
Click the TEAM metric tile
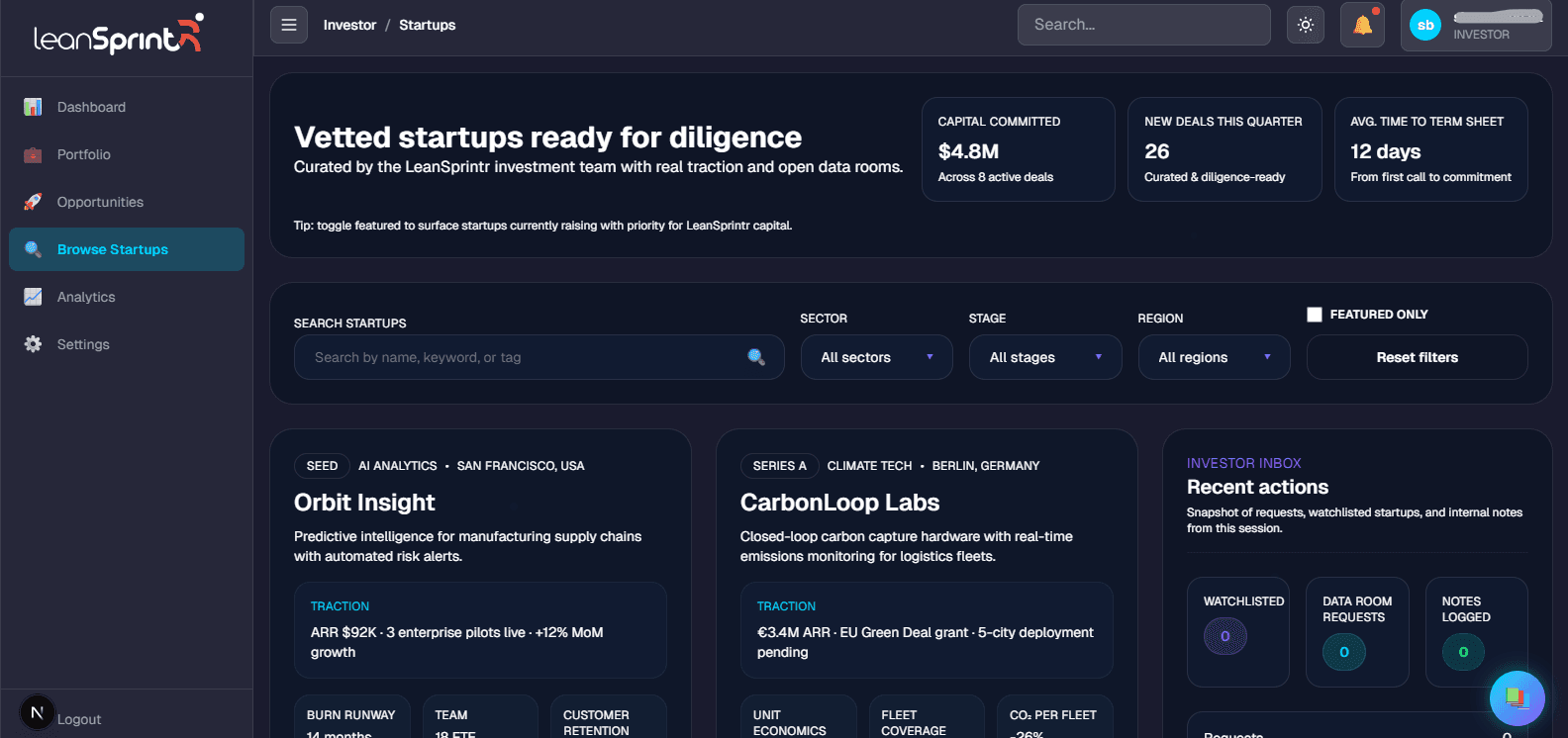[480, 716]
